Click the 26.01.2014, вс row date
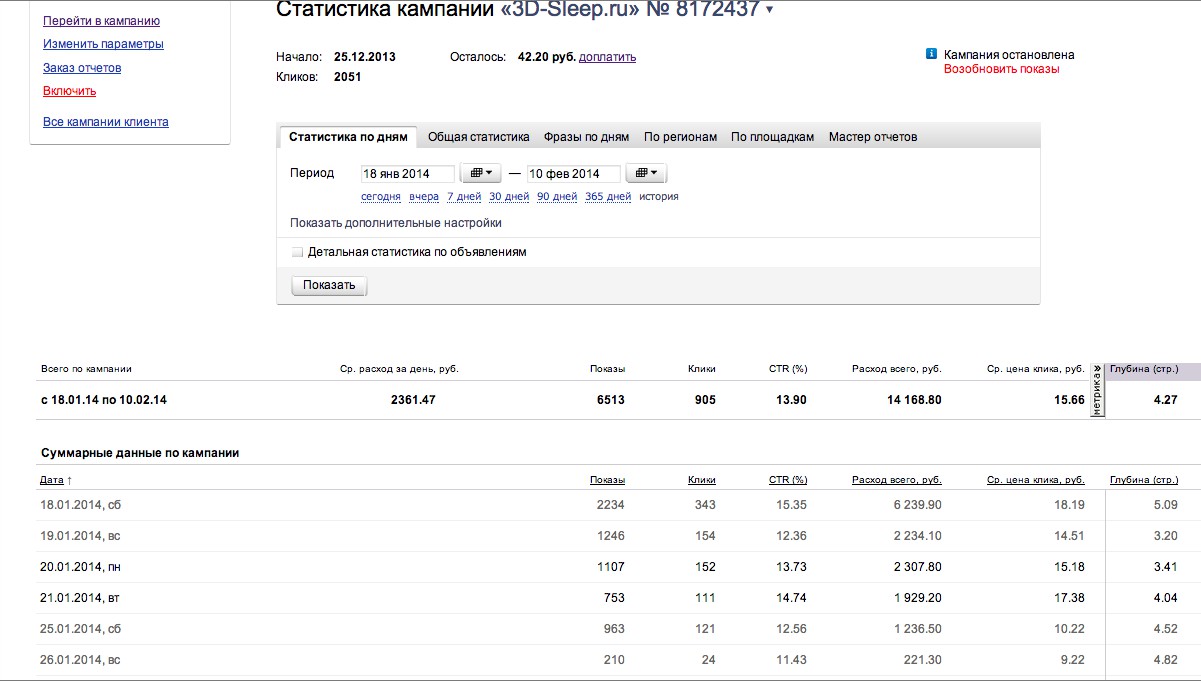 [x=81, y=660]
